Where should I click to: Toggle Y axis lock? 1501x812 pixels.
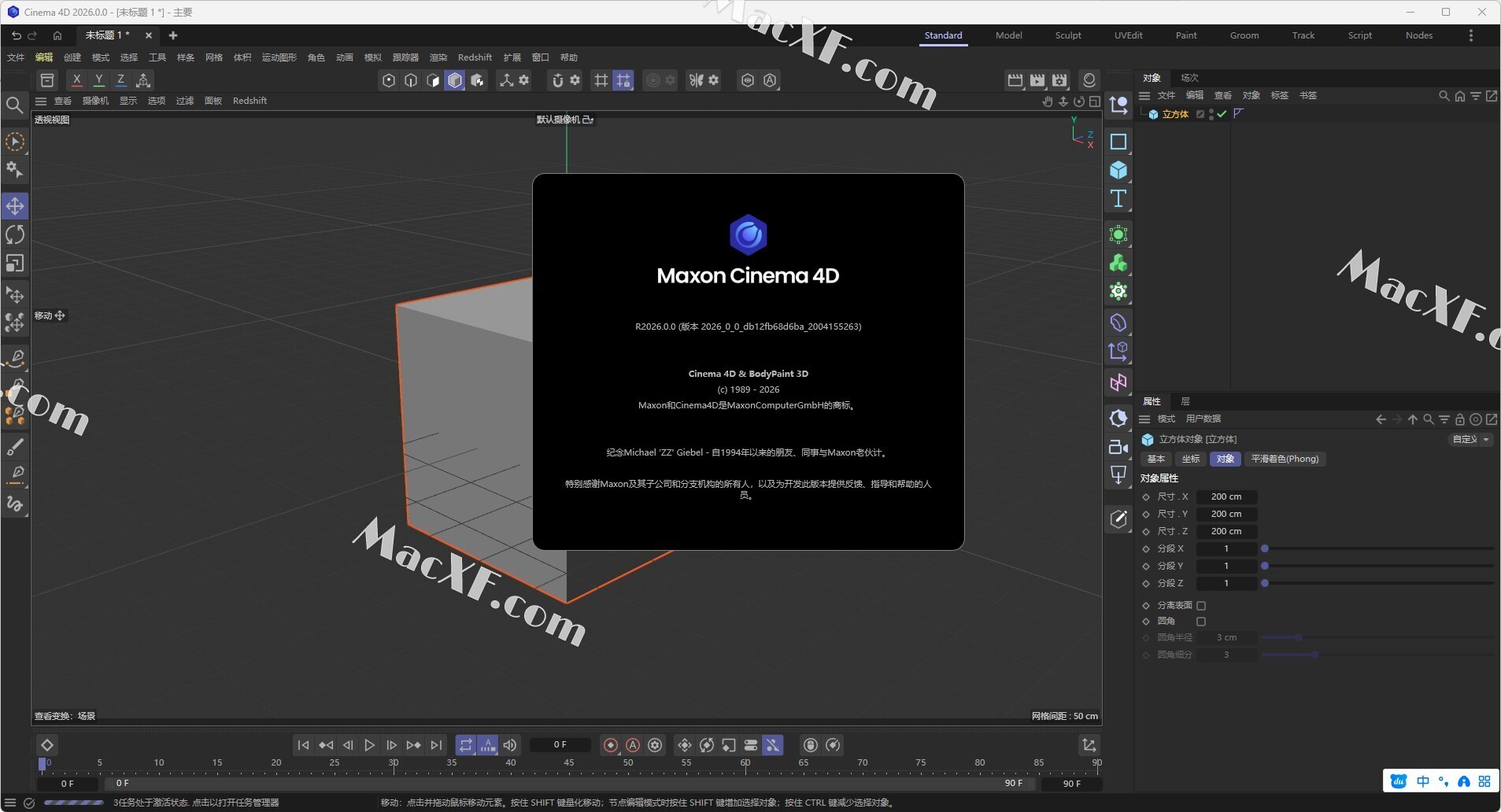[x=98, y=80]
